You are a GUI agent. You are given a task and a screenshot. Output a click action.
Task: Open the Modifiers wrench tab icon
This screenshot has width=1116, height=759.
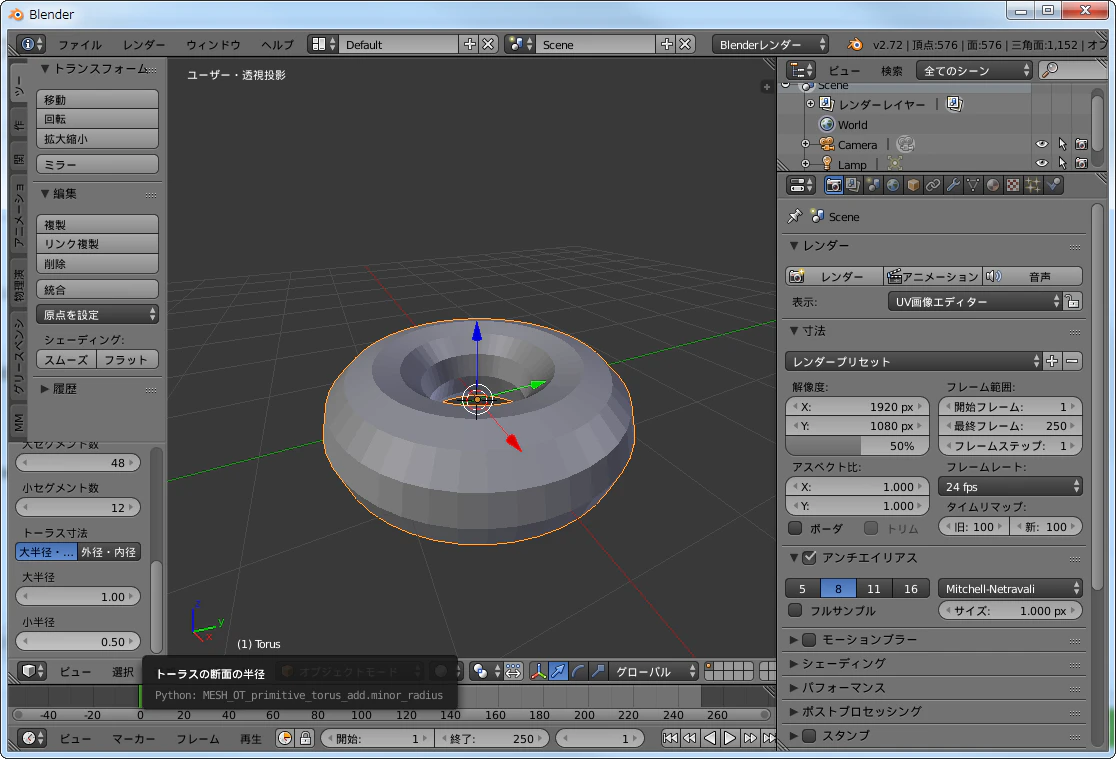pos(953,185)
